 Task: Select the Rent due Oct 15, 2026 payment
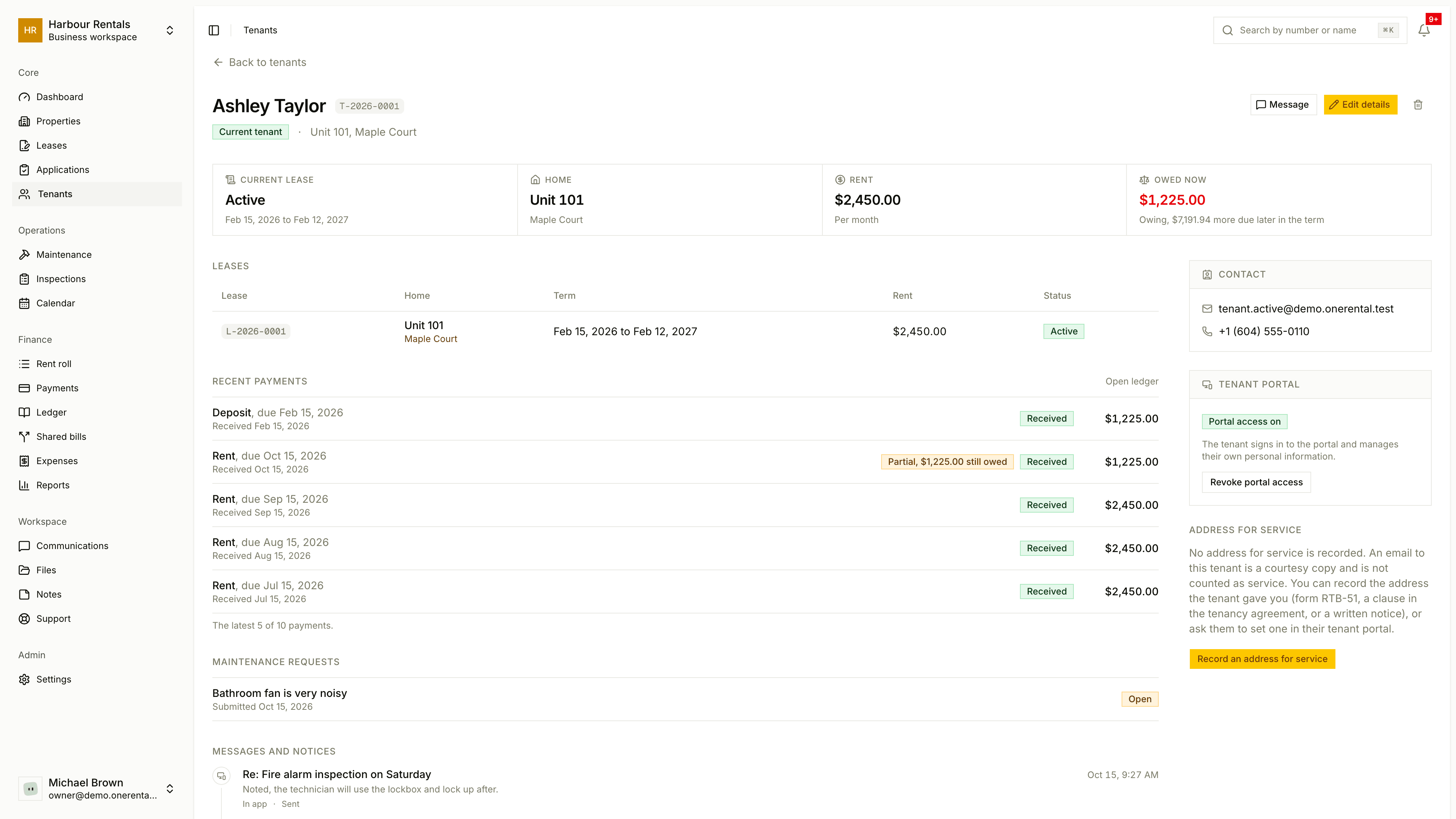coord(685,462)
